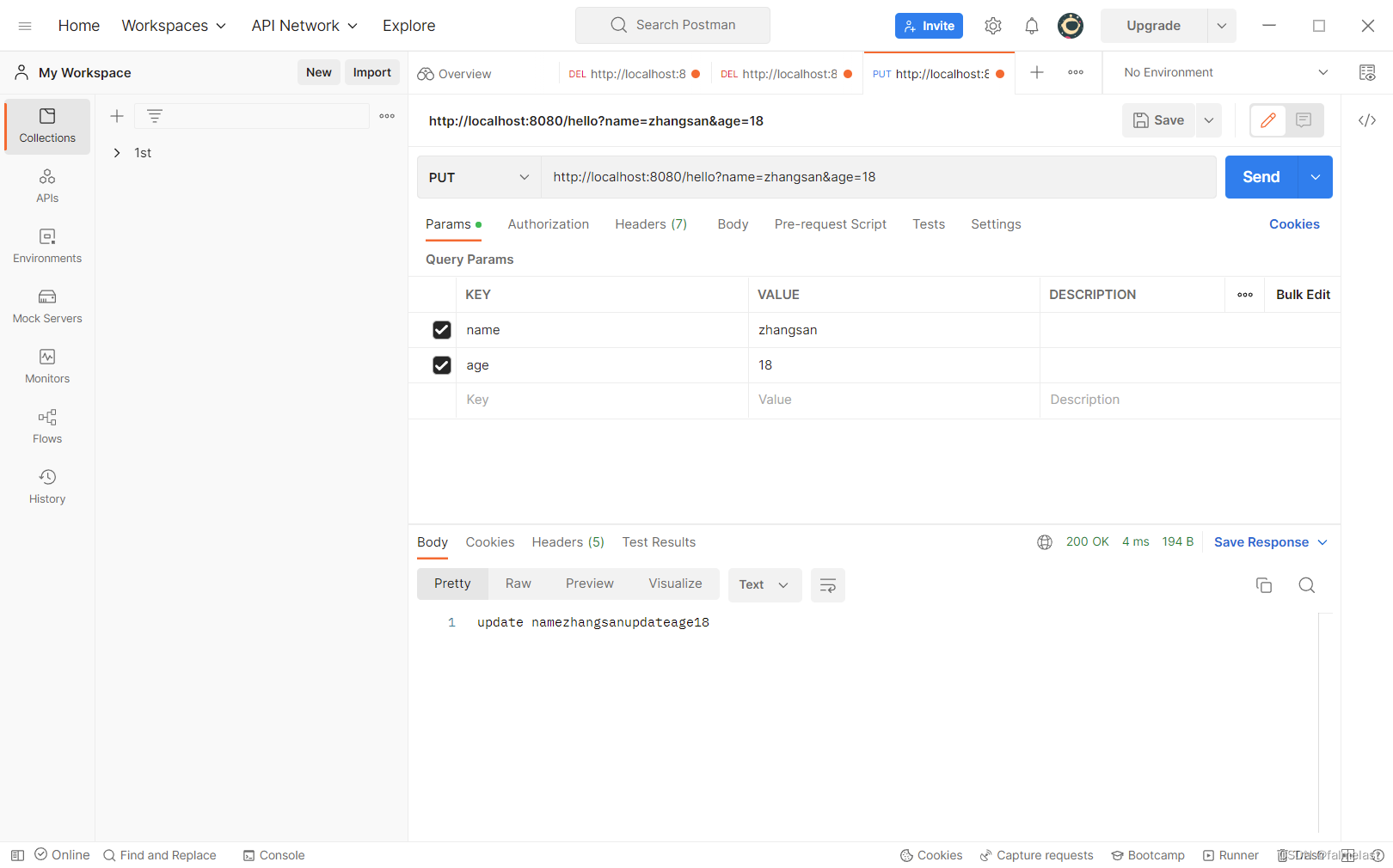This screenshot has width=1393, height=868.
Task: Open the environment quick look icon
Action: pyautogui.click(x=1367, y=73)
